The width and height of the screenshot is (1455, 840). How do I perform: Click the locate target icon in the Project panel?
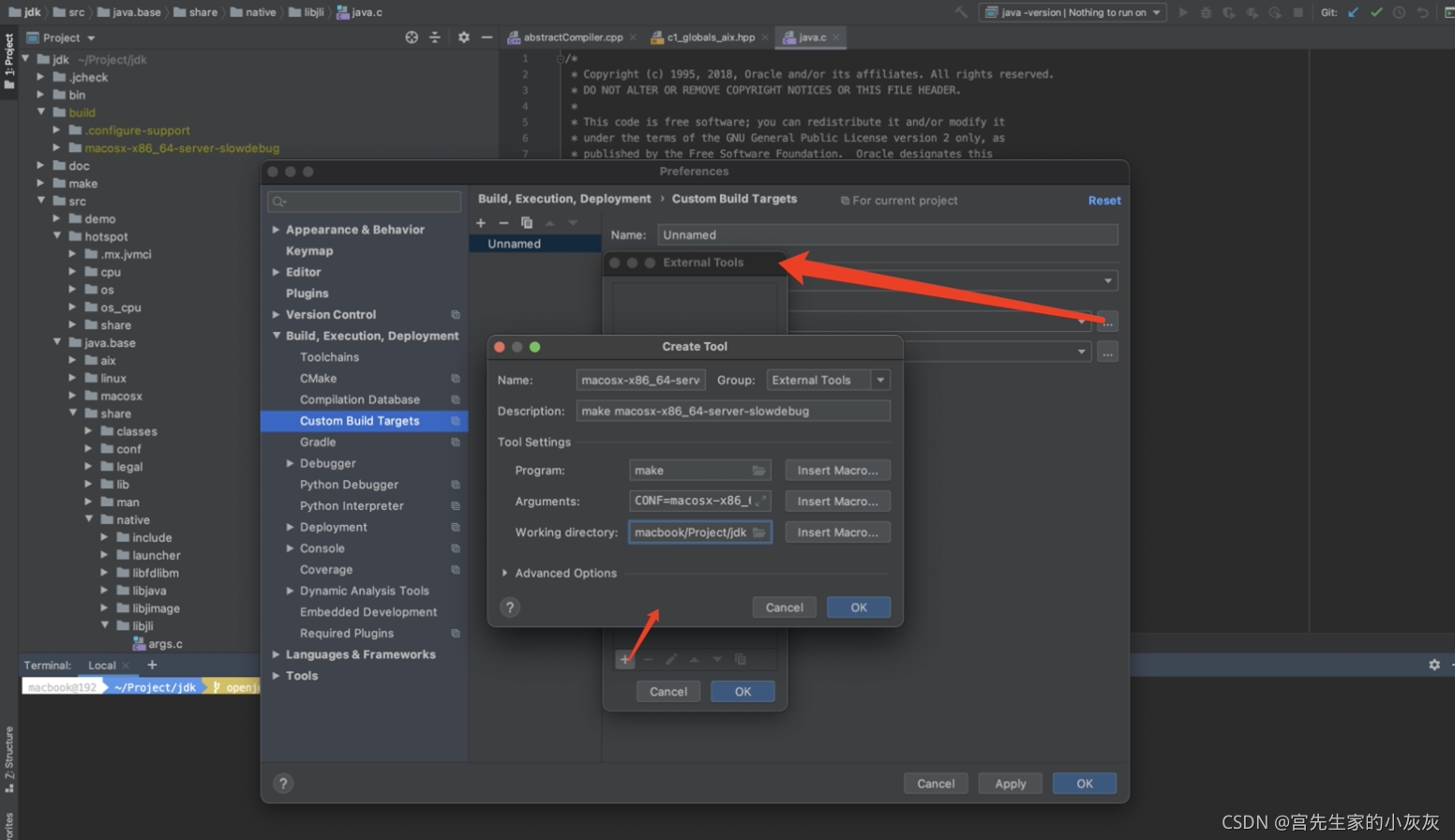click(412, 37)
